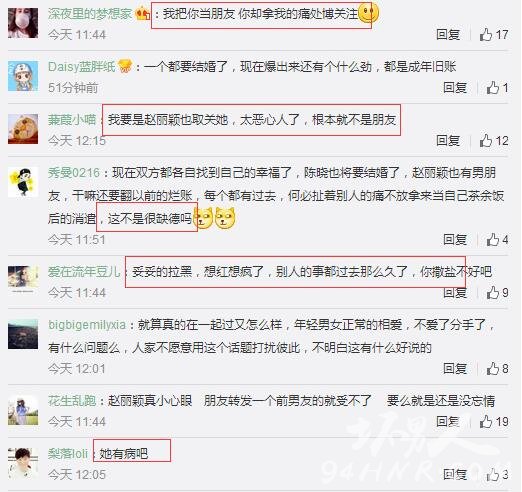Reply to Daisy蓝胖纸's comment
The width and height of the screenshot is (522, 492).
click(455, 88)
